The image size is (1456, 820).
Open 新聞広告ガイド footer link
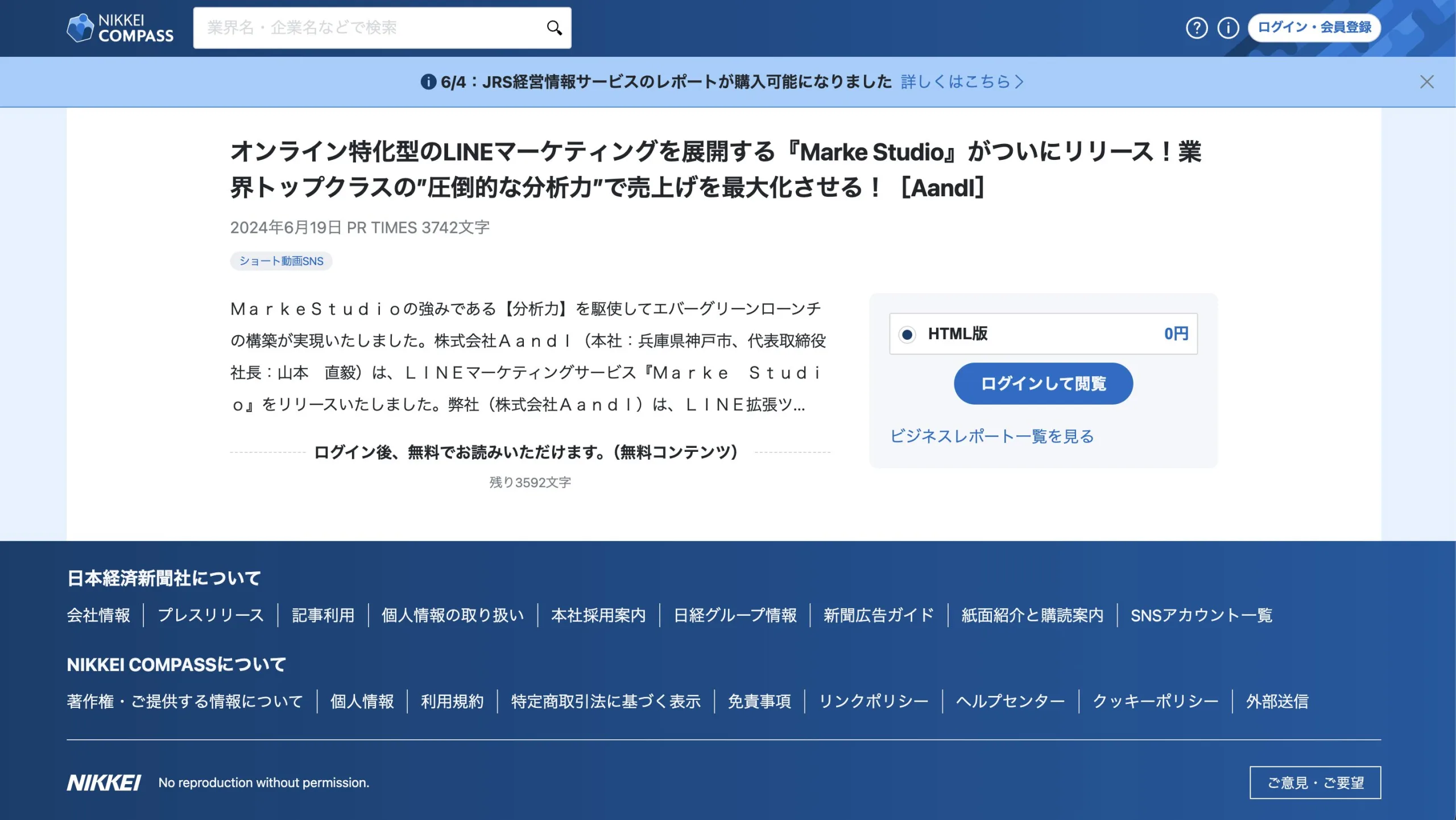(879, 615)
